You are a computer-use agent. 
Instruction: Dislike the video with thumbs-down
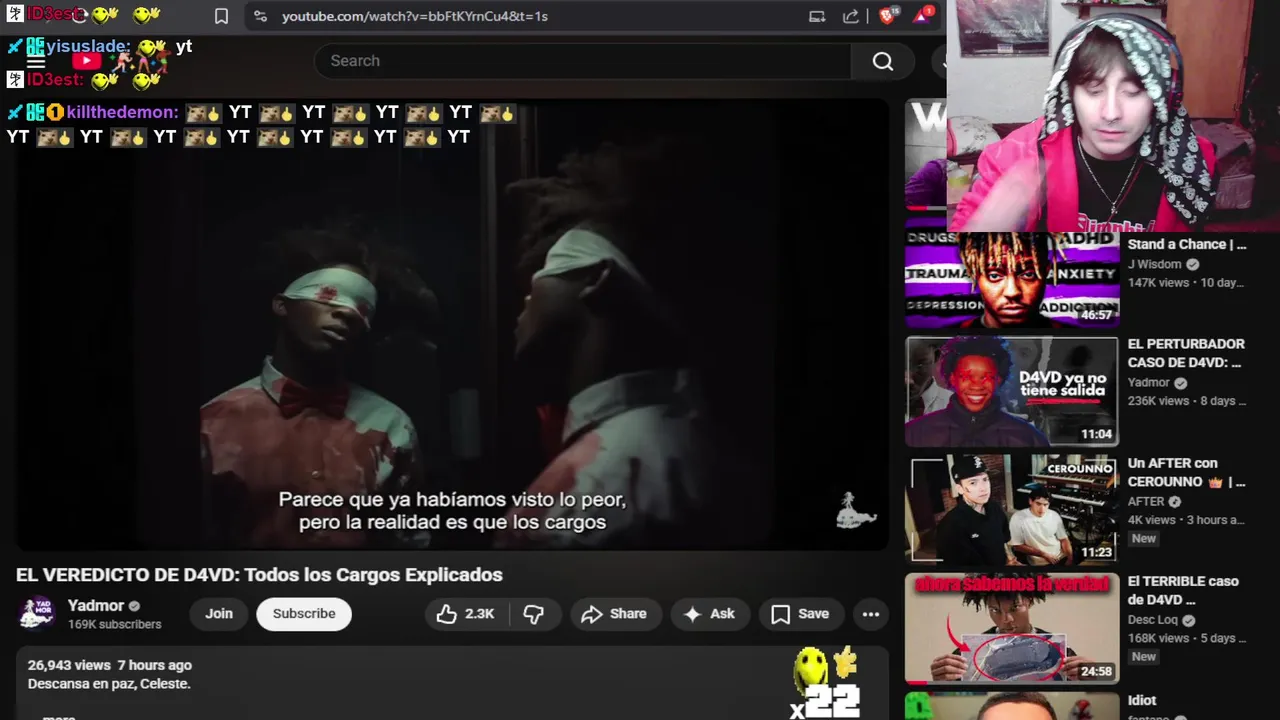click(x=534, y=614)
